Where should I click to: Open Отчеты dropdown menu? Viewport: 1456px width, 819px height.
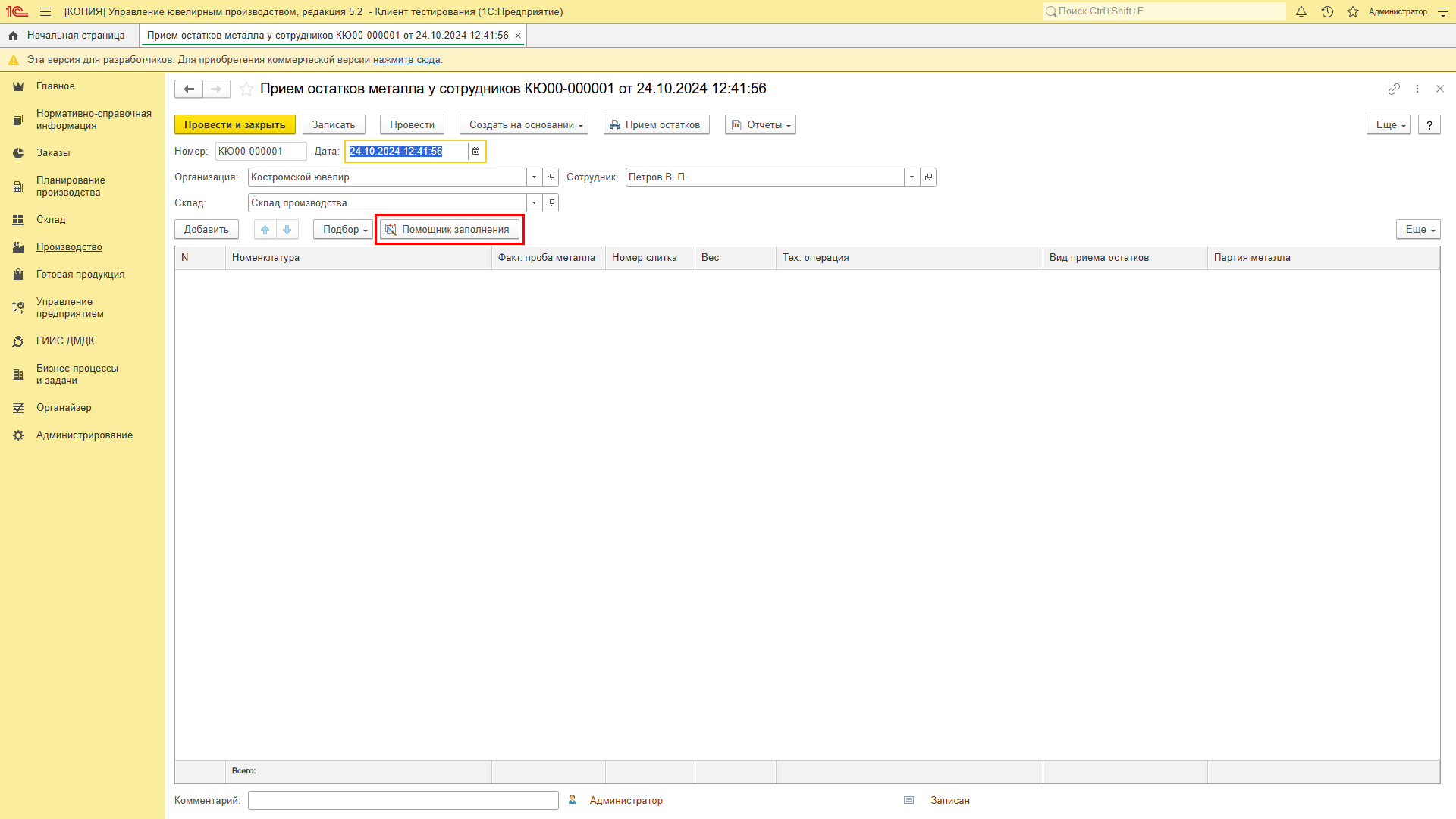[x=761, y=125]
